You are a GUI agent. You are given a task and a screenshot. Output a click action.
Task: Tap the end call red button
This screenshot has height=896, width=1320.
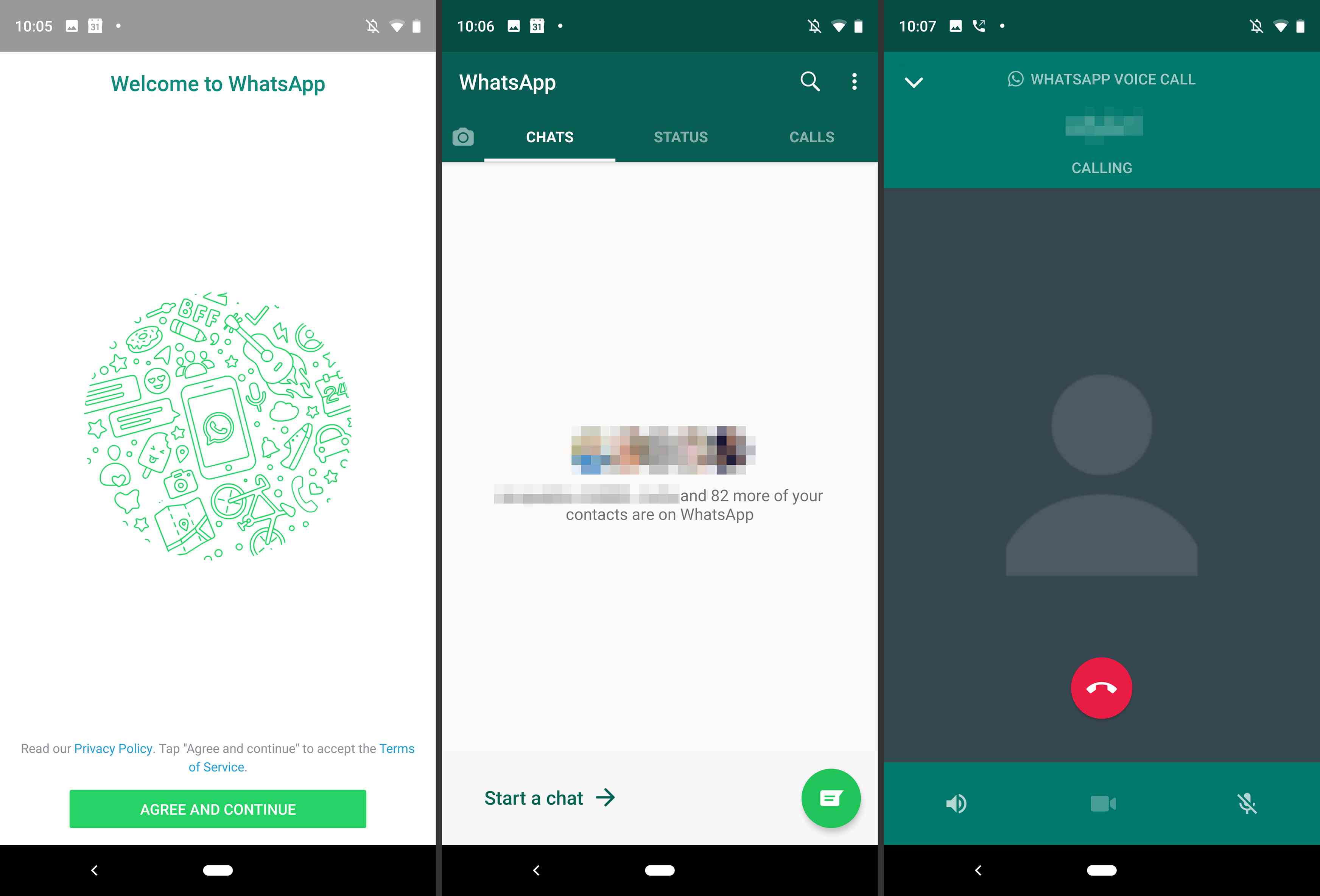click(x=1101, y=688)
